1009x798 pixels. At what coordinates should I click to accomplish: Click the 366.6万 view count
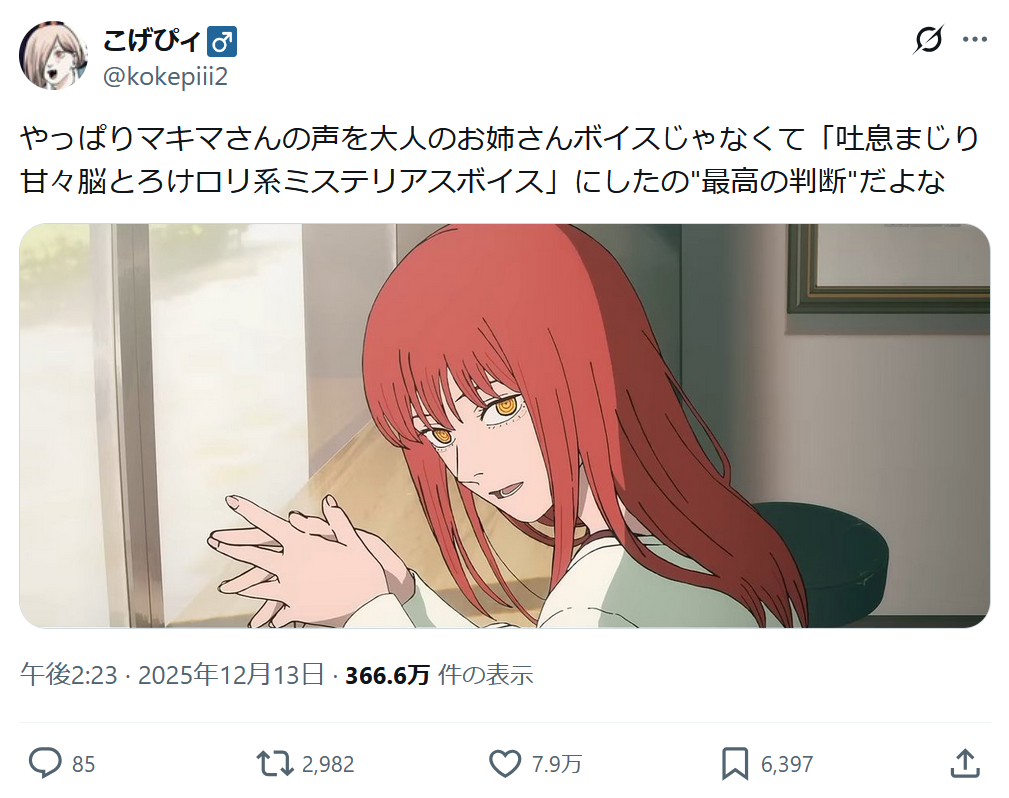(387, 675)
